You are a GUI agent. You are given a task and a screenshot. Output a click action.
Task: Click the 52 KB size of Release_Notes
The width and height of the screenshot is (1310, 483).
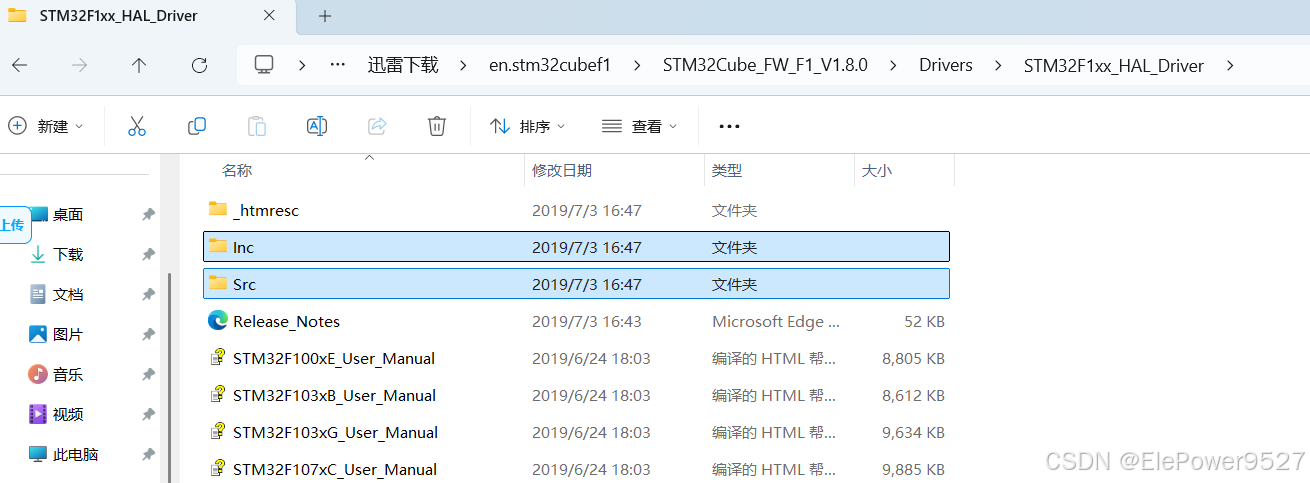922,321
